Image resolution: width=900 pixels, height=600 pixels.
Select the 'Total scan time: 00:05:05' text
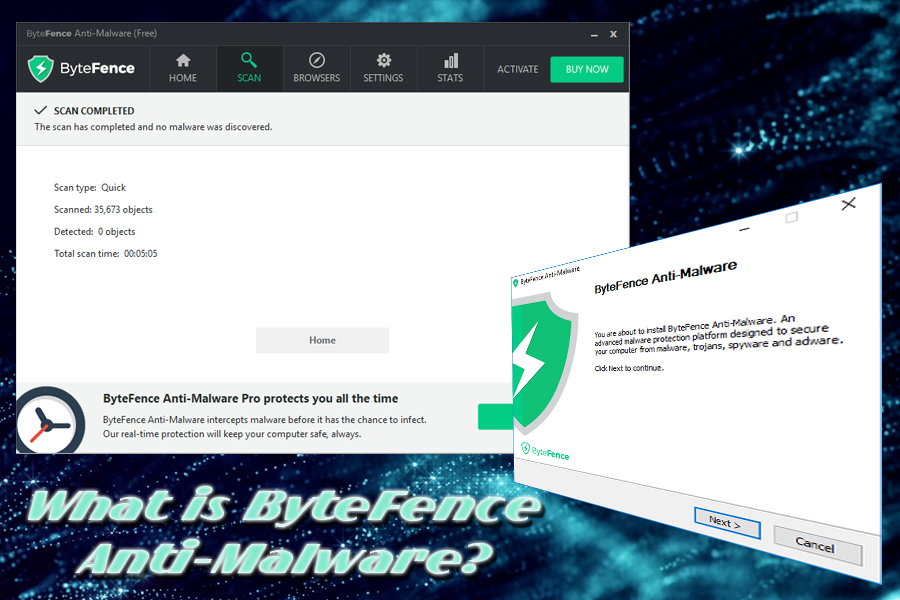tap(106, 253)
